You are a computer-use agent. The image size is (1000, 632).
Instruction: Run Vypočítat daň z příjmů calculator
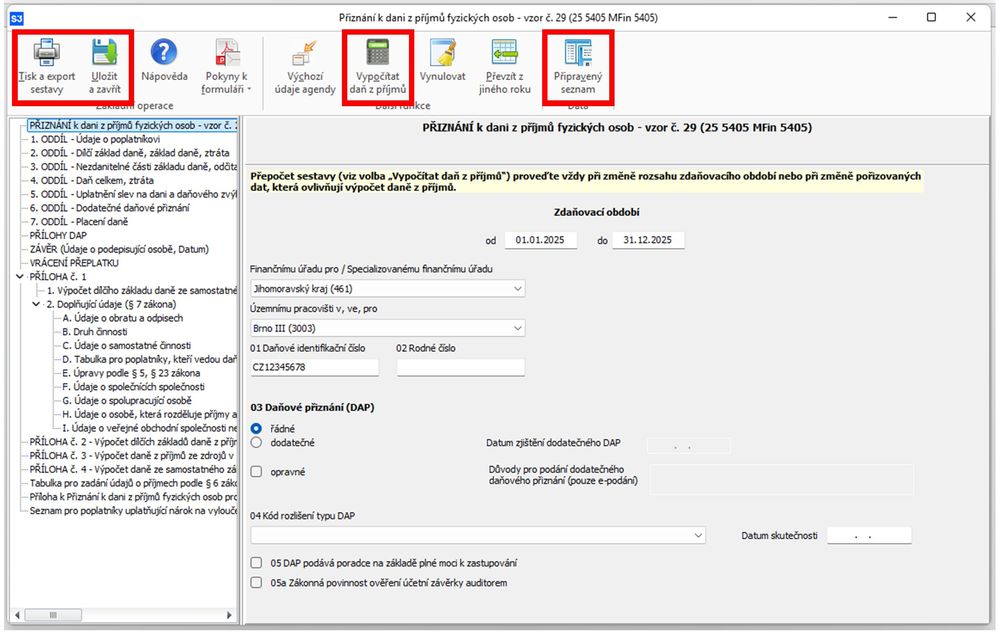click(x=377, y=53)
